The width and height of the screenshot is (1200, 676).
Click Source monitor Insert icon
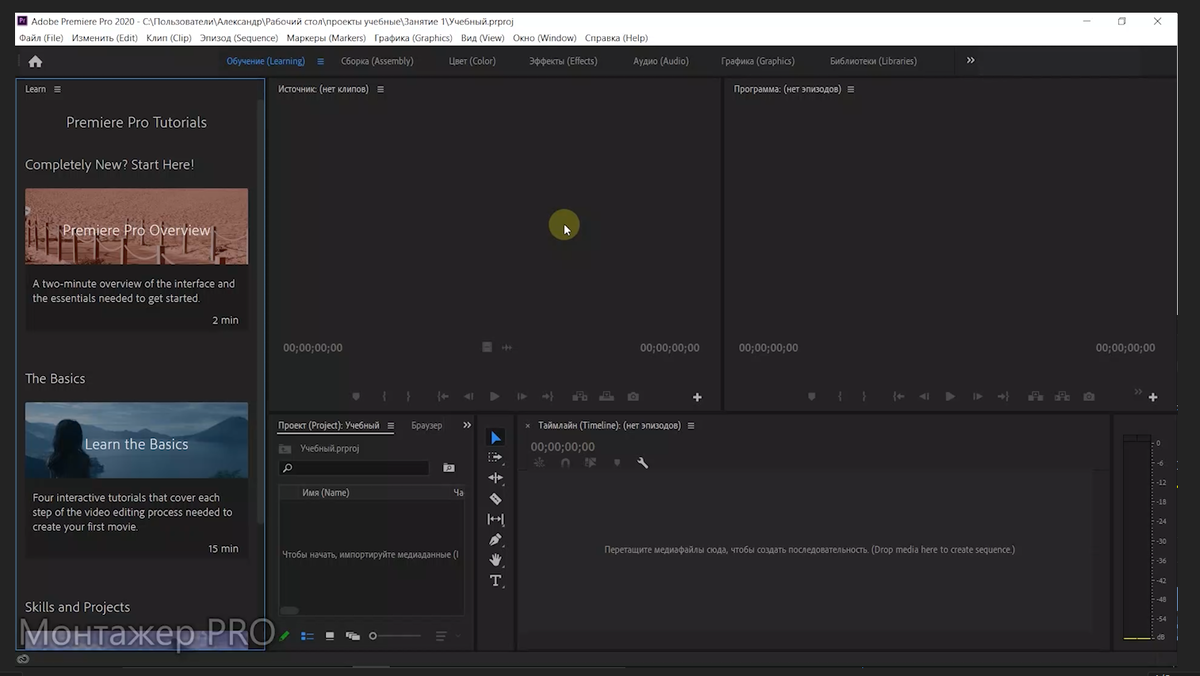tap(580, 397)
